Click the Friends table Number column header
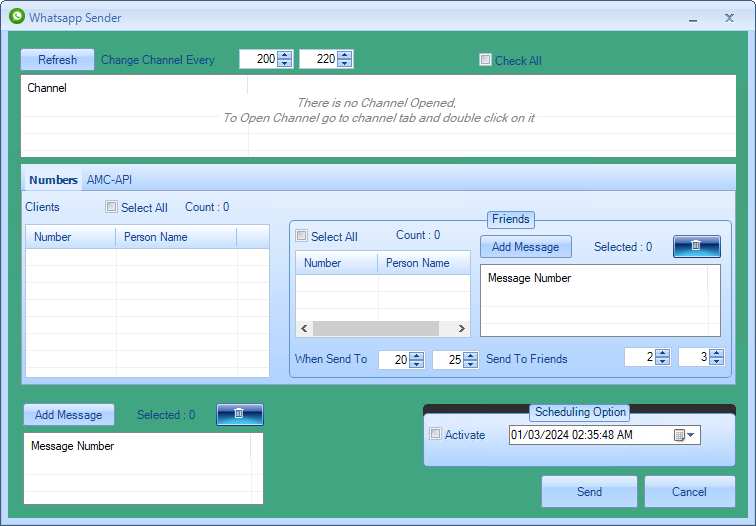This screenshot has width=756, height=526. (x=337, y=263)
